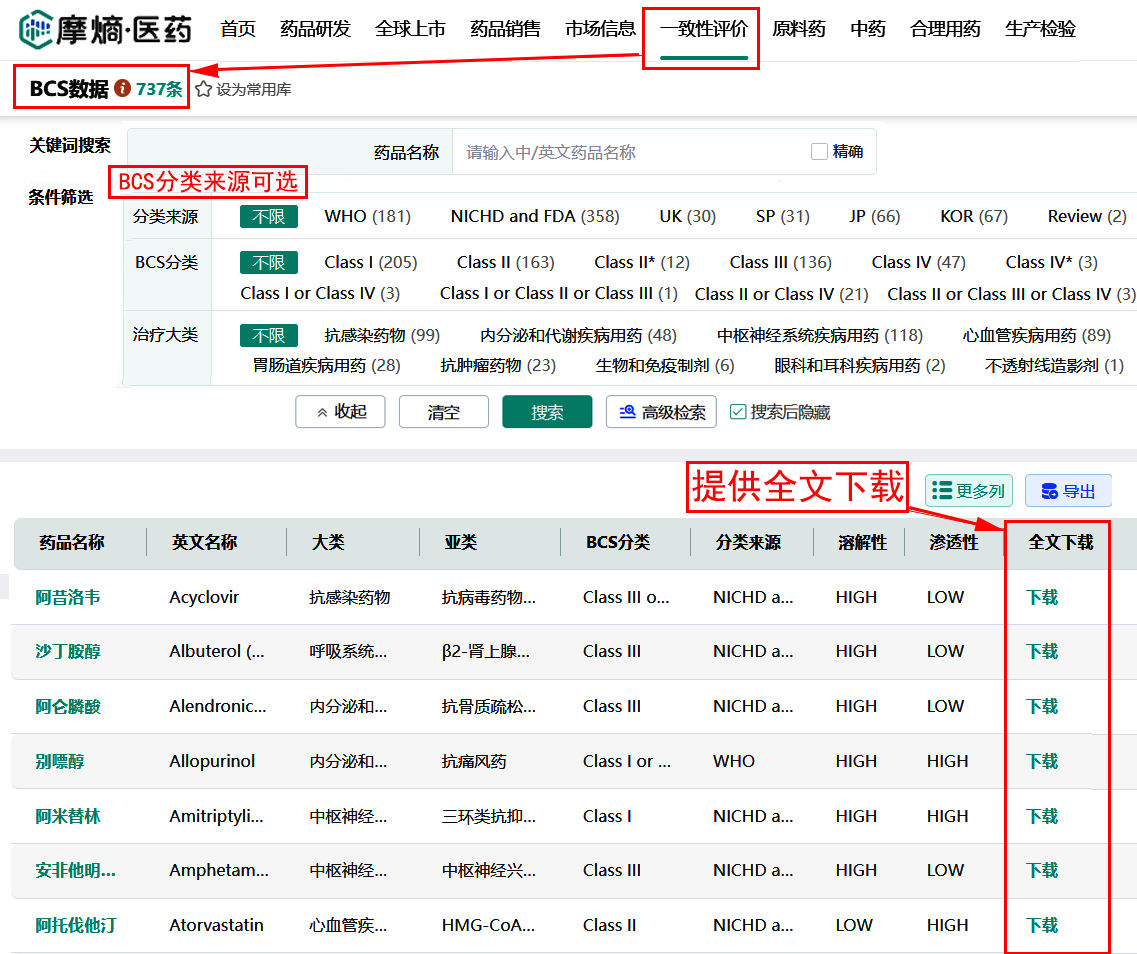Screen dimensions: 1137x954
Task: Uncheck the 搜索后隐藏 checkbox
Action: pyautogui.click(x=738, y=412)
